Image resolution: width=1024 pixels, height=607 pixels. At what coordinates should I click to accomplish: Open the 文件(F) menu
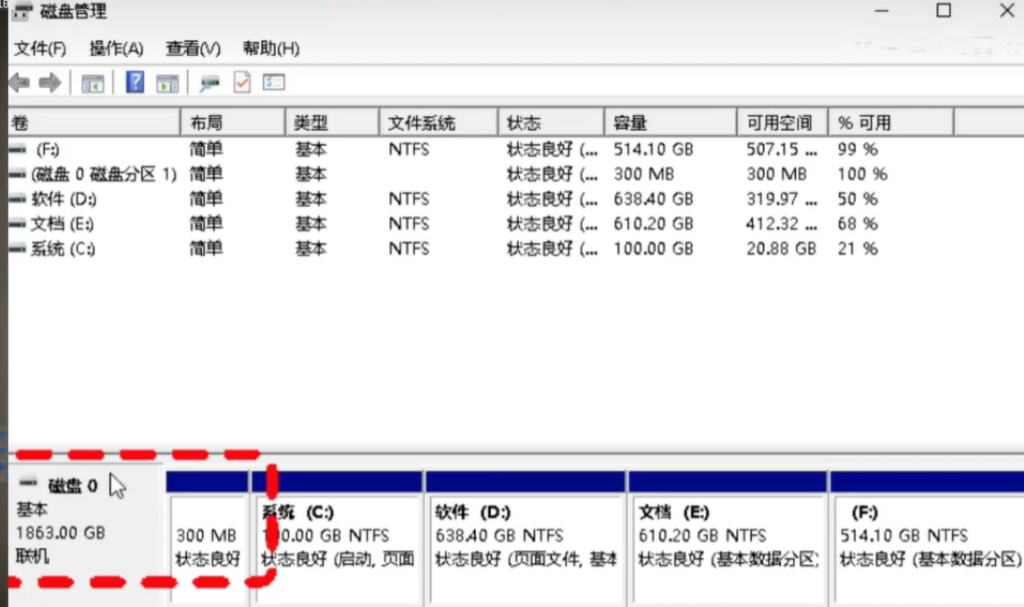point(40,48)
